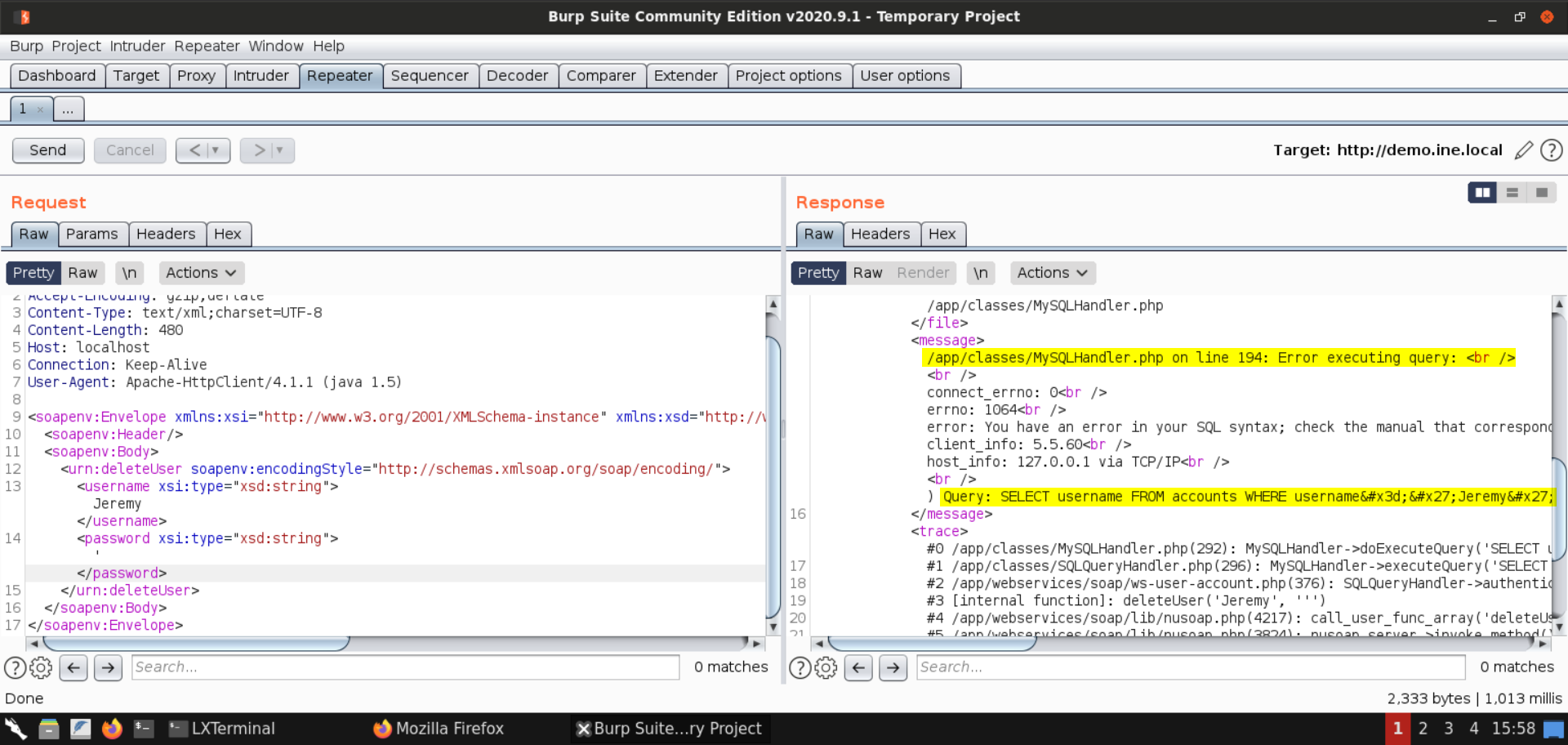The height and width of the screenshot is (745, 1568).
Task: Switch to side-by-side split layout view
Action: pos(1482,193)
